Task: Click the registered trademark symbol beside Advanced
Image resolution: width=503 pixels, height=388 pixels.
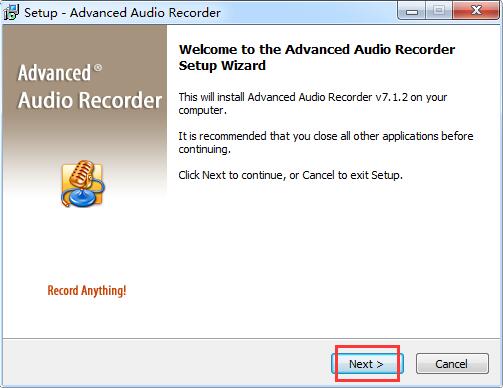Action: pyautogui.click(x=98, y=68)
